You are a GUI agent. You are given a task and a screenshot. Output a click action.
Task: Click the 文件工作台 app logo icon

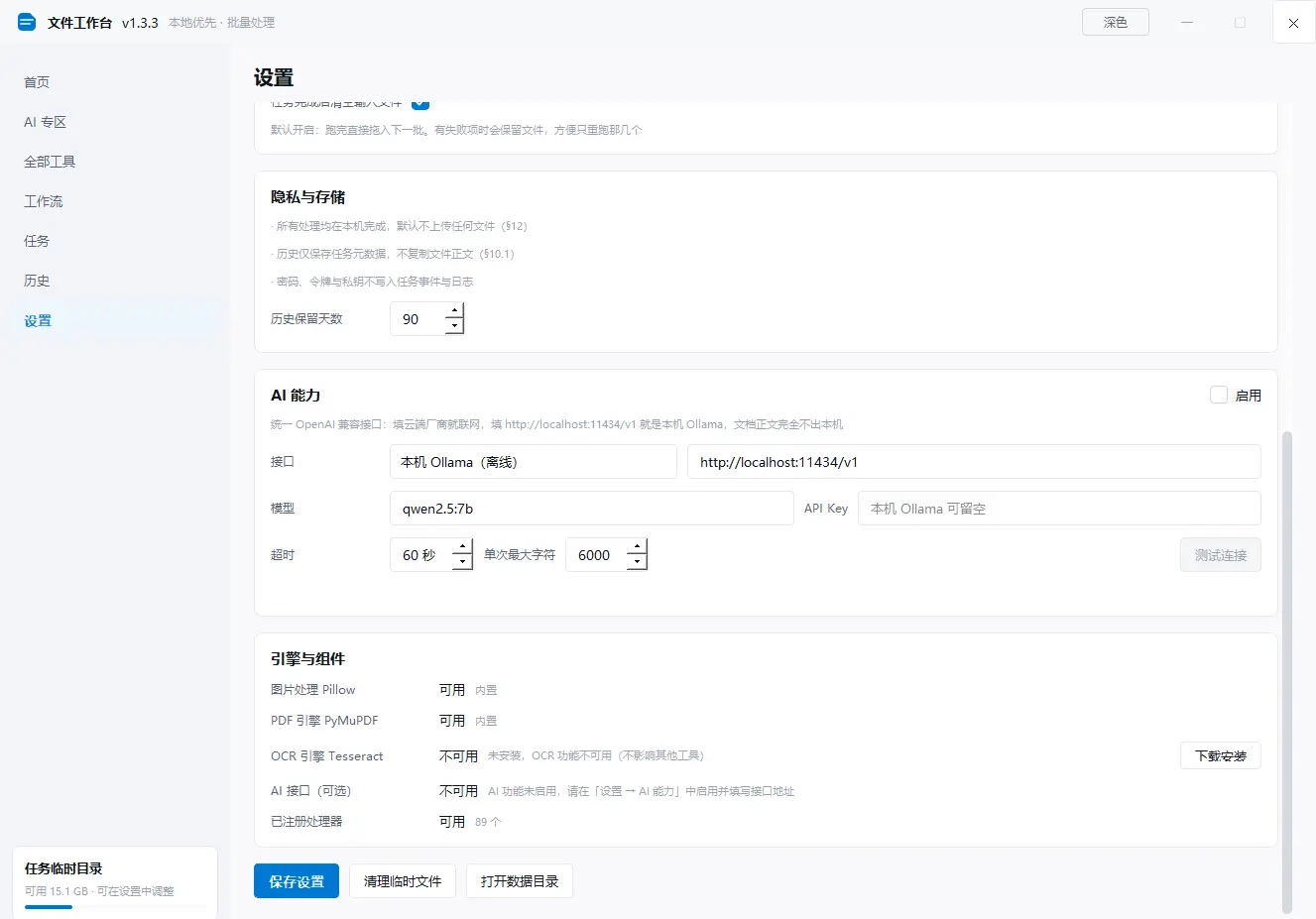pyautogui.click(x=27, y=22)
